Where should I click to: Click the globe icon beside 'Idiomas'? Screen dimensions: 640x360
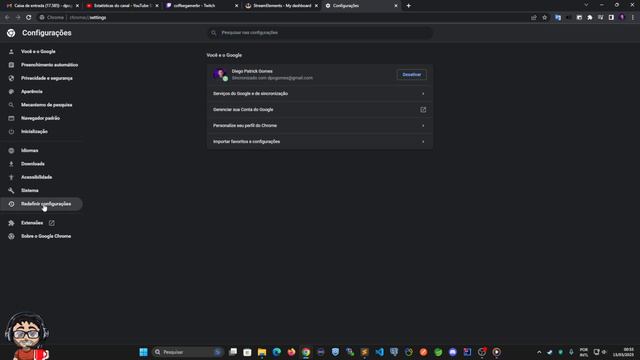11,151
